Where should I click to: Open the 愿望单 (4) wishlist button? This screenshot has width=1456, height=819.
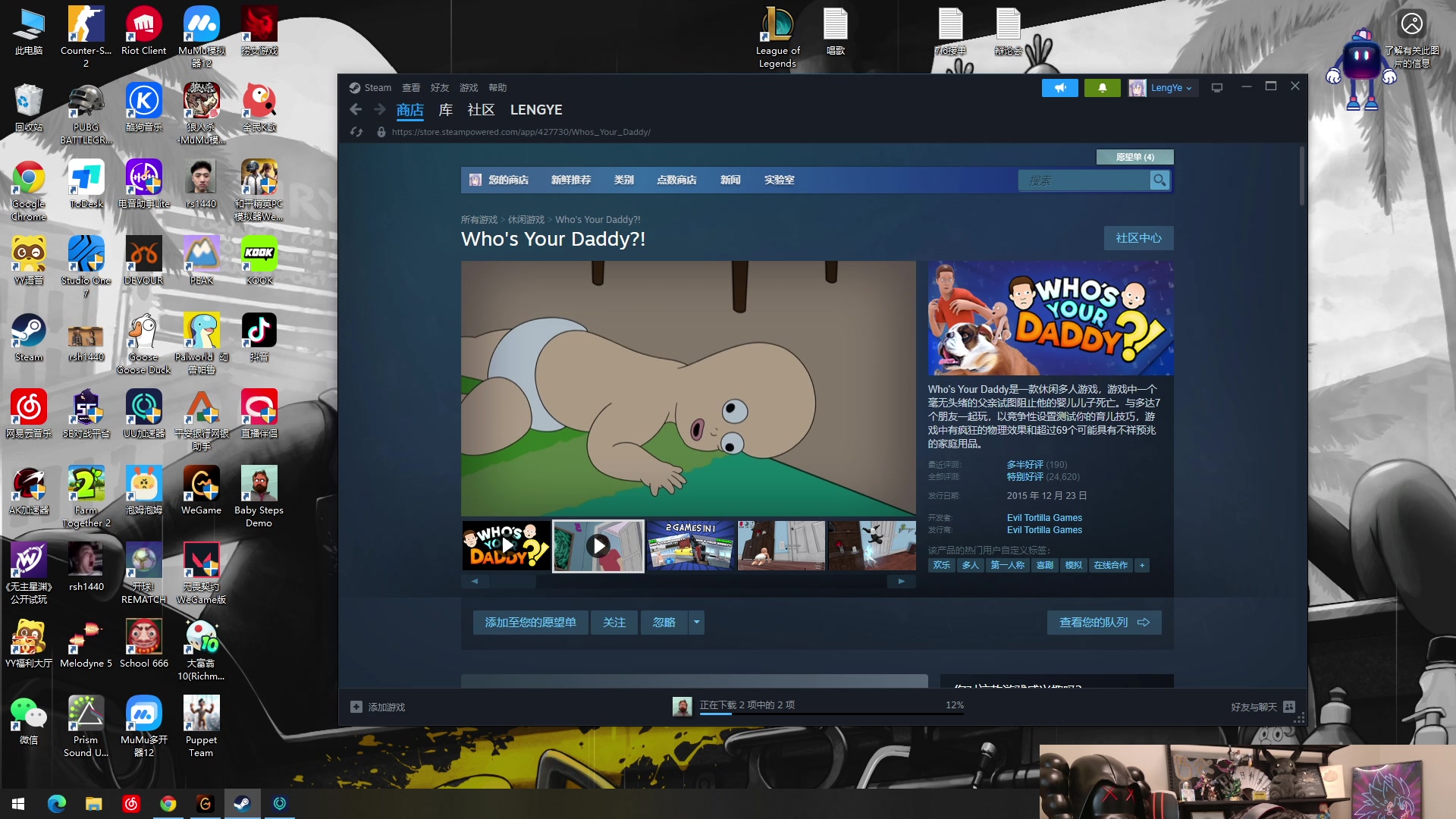(1135, 157)
